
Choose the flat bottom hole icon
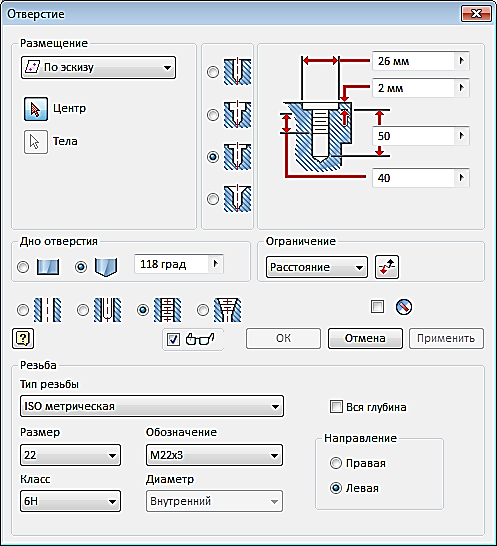tap(48, 267)
